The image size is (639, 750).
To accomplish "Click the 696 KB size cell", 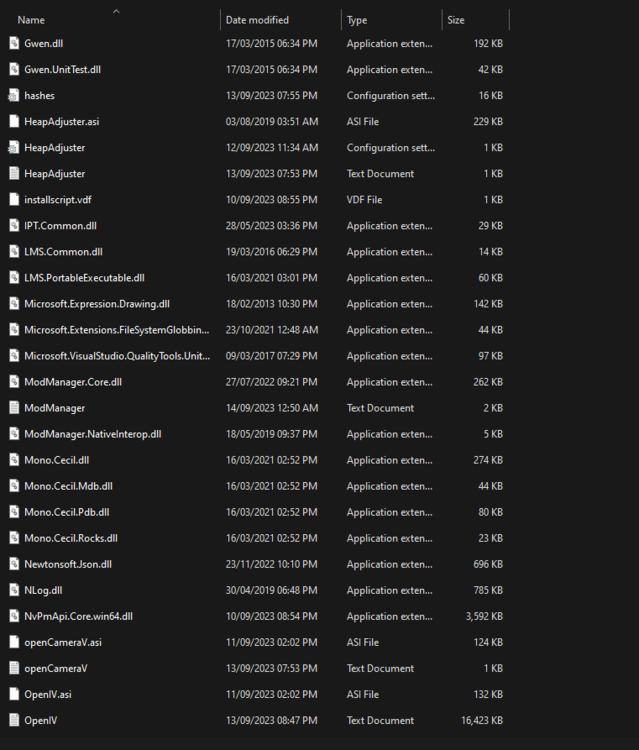I will [x=488, y=564].
